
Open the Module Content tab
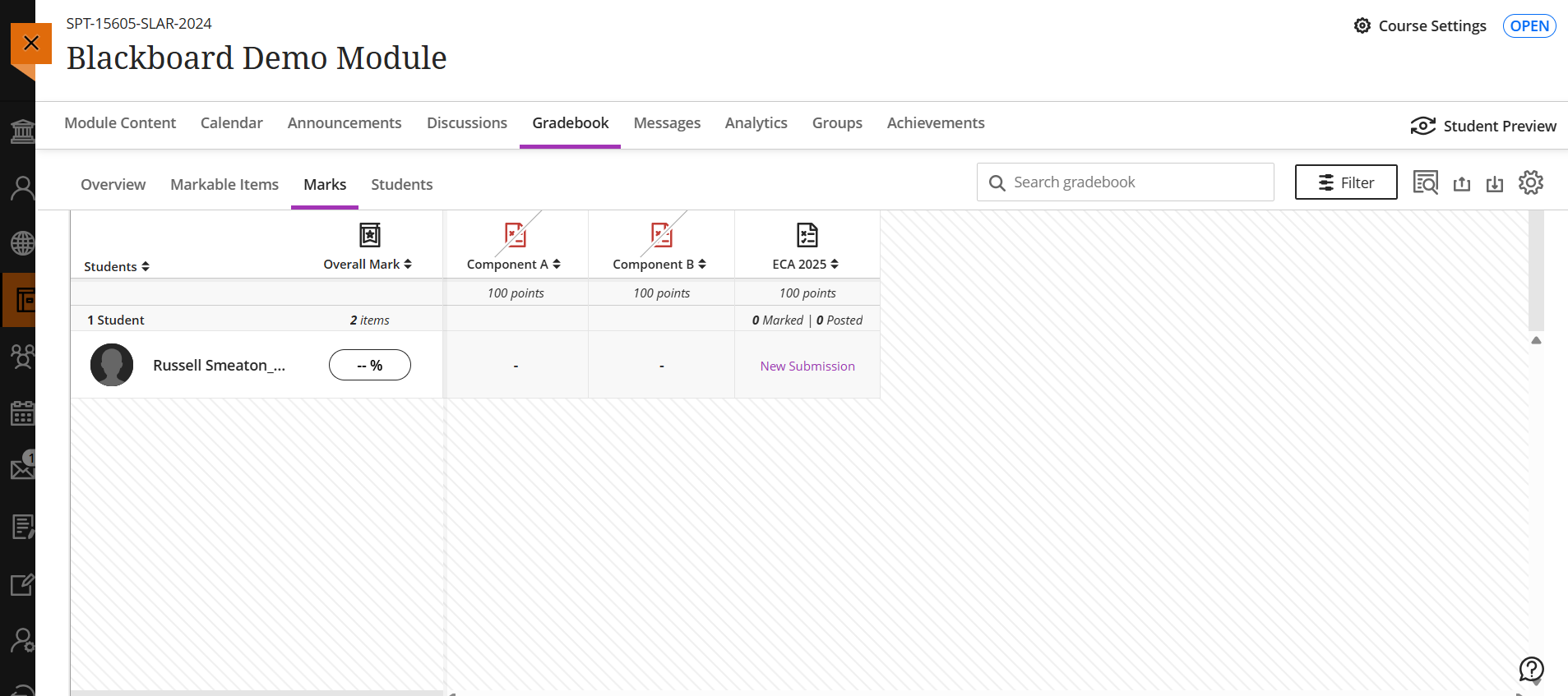click(120, 122)
